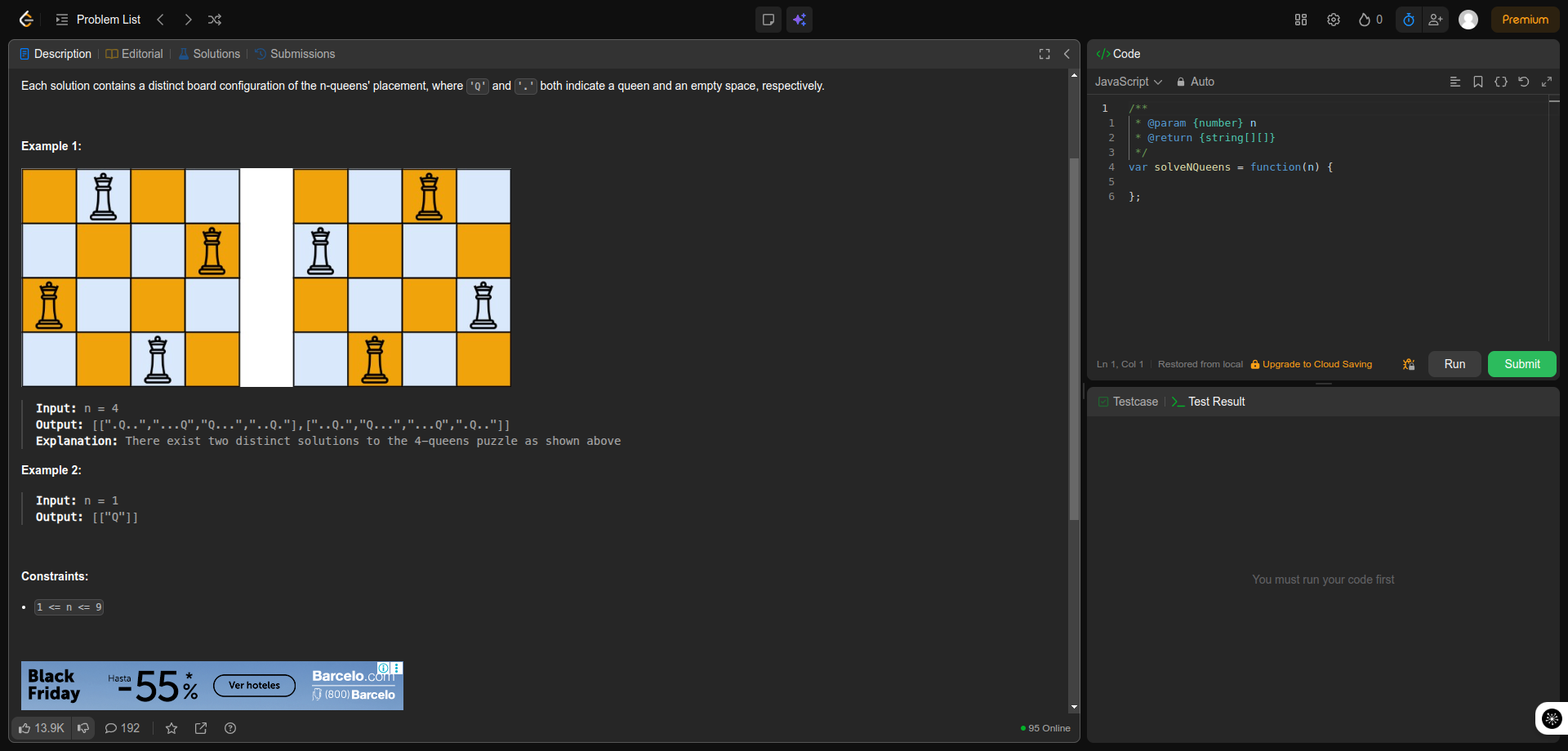Open the JavaScript language dropdown
The width and height of the screenshot is (1568, 751).
[x=1128, y=82]
